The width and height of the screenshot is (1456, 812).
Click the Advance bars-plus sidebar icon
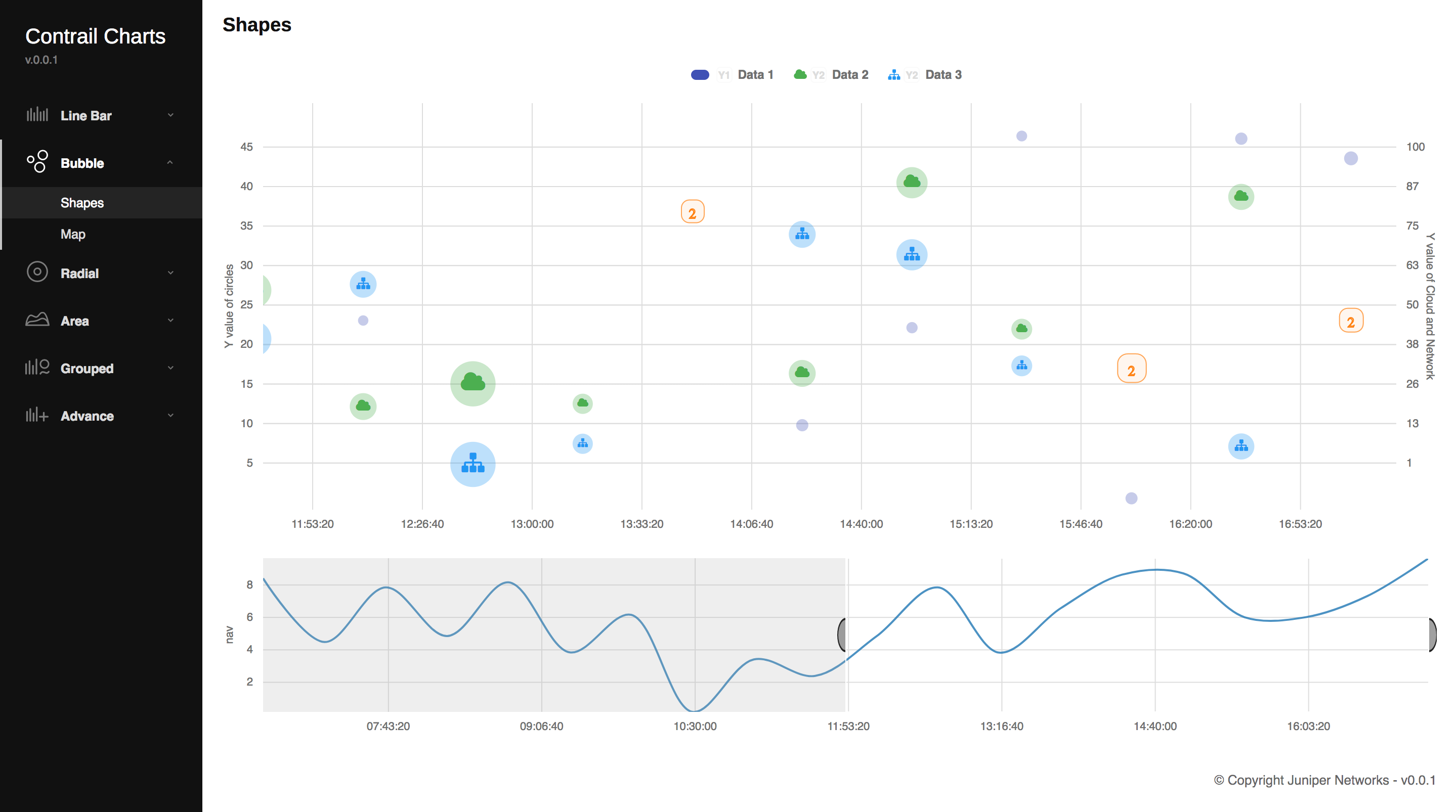(x=37, y=415)
